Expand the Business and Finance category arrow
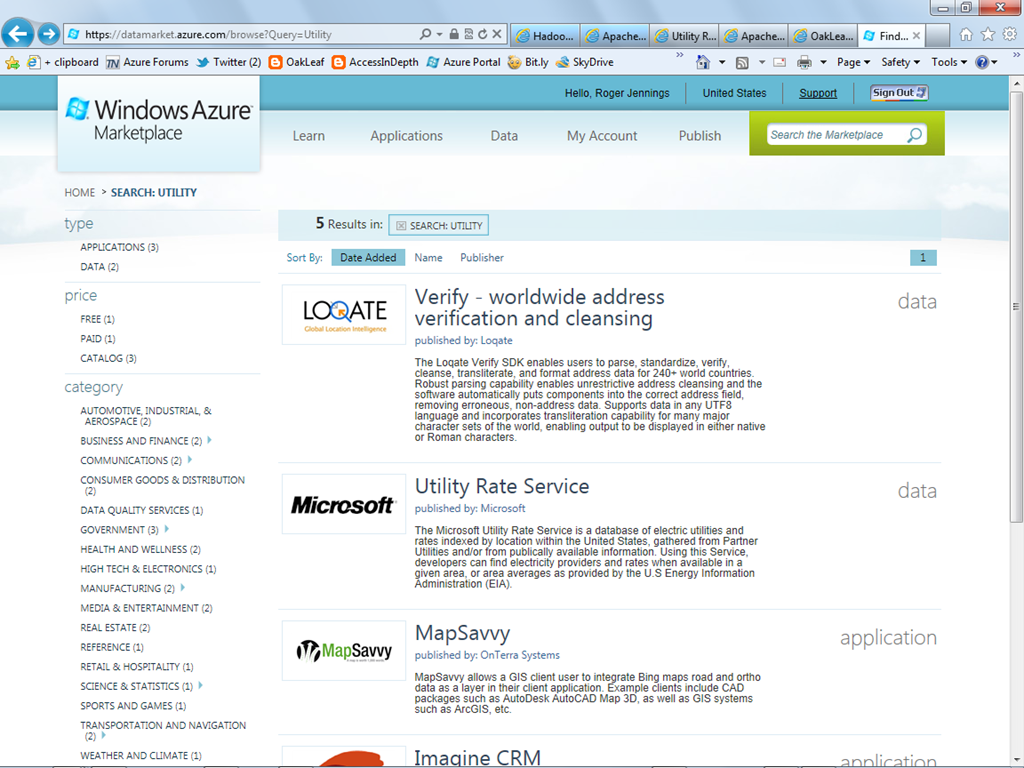The width and height of the screenshot is (1024, 768). click(210, 440)
